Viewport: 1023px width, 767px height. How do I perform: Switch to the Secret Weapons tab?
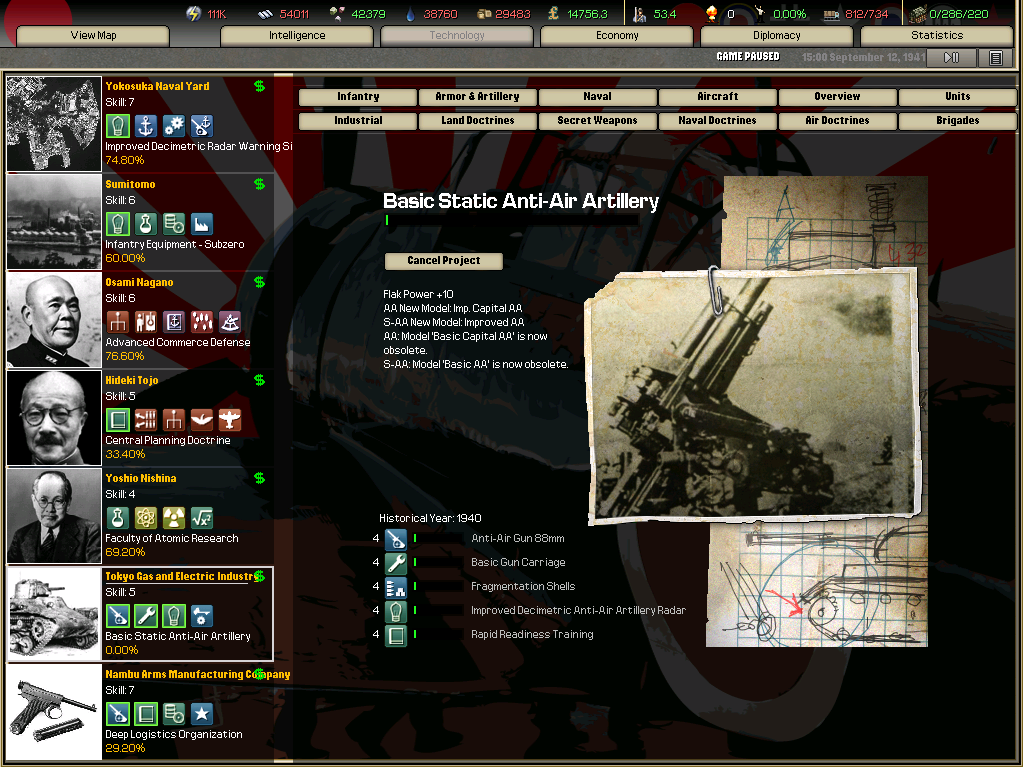point(597,121)
